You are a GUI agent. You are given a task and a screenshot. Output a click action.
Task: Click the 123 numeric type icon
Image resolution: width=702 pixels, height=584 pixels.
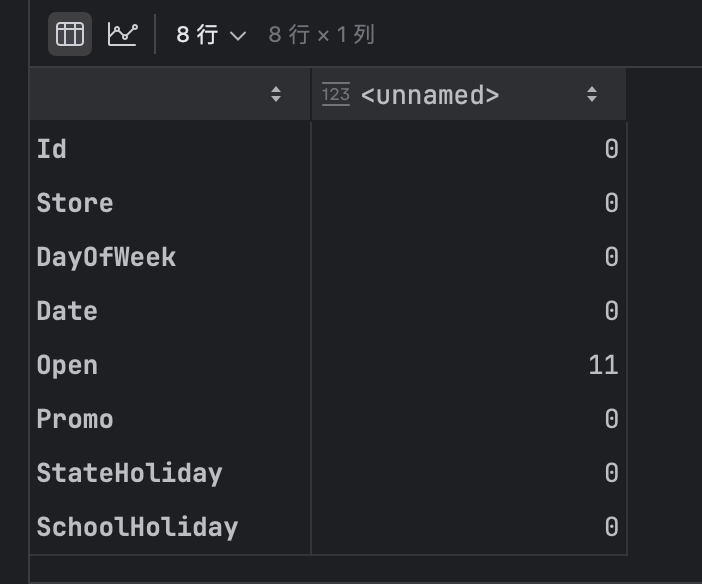(336, 95)
